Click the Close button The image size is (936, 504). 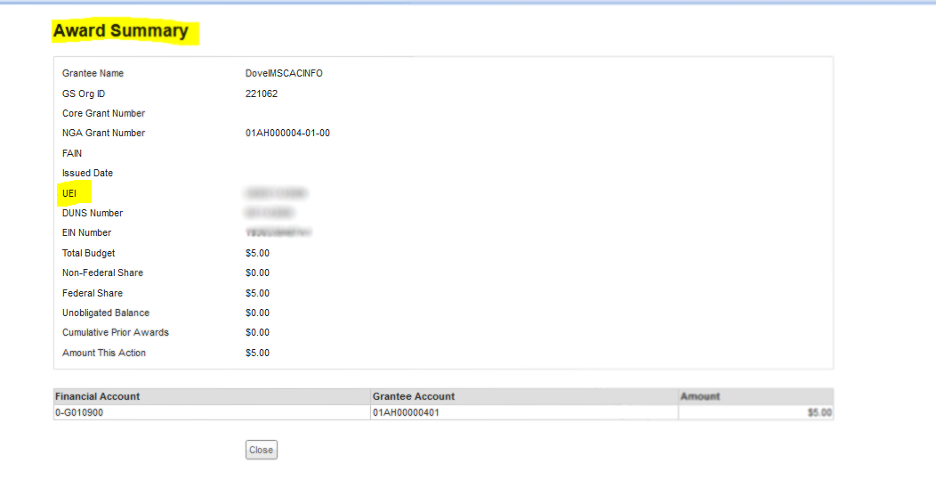click(261, 450)
